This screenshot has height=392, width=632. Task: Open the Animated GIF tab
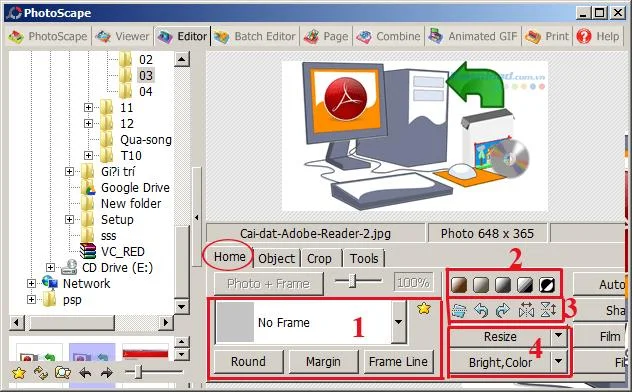(x=473, y=37)
